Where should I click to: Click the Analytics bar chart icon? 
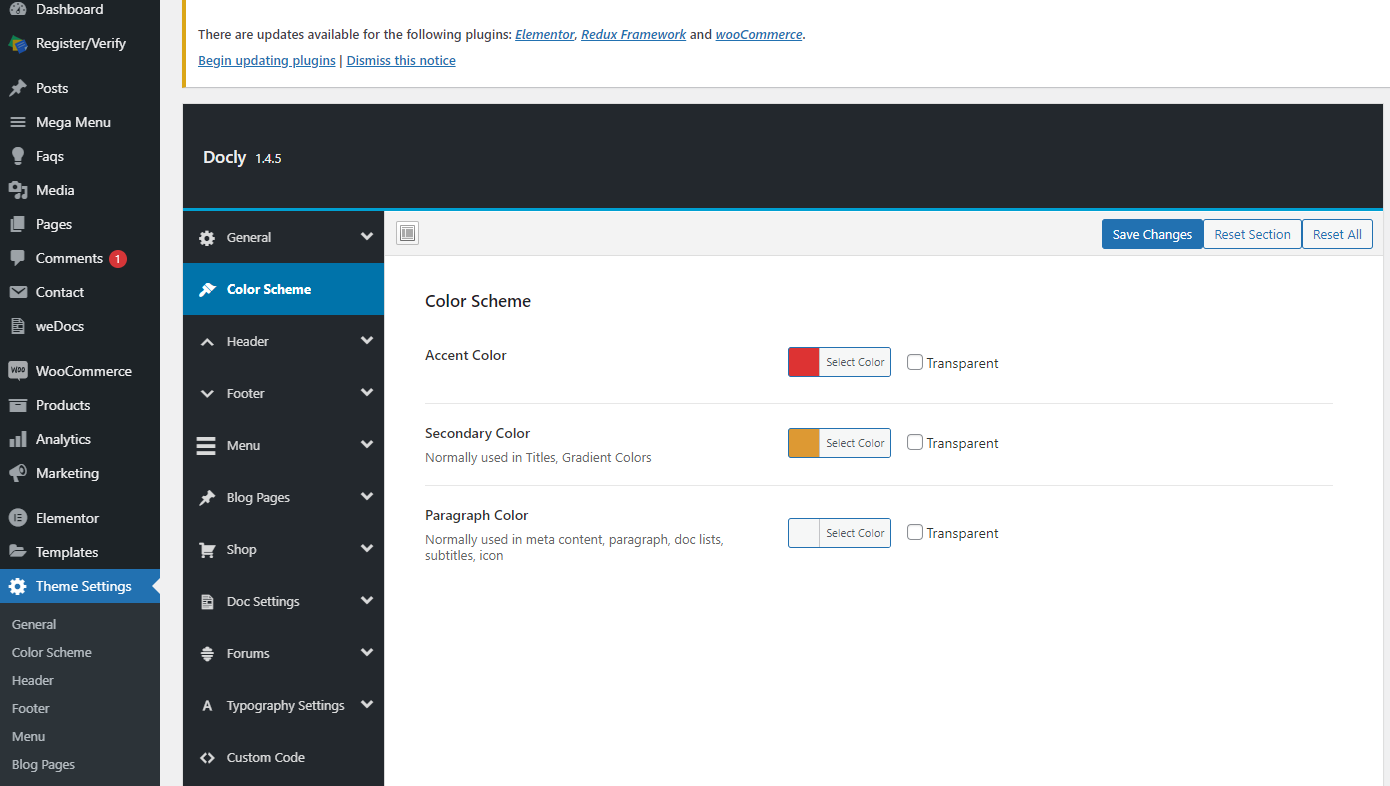pyautogui.click(x=17, y=439)
